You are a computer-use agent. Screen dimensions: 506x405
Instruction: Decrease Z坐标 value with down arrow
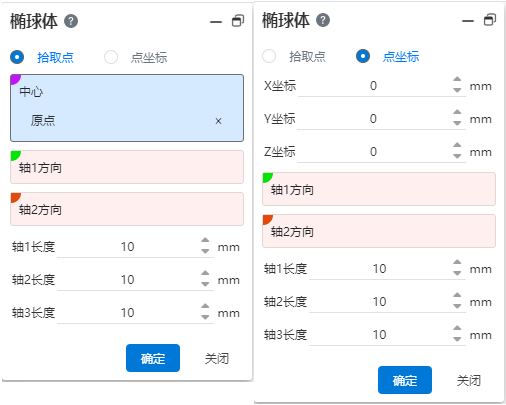(457, 156)
